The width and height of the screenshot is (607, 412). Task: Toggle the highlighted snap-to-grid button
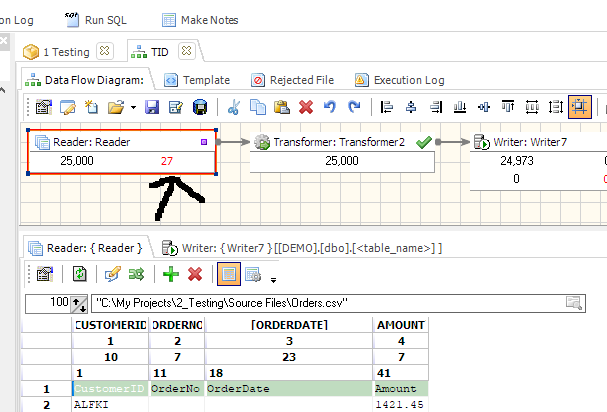coord(580,107)
